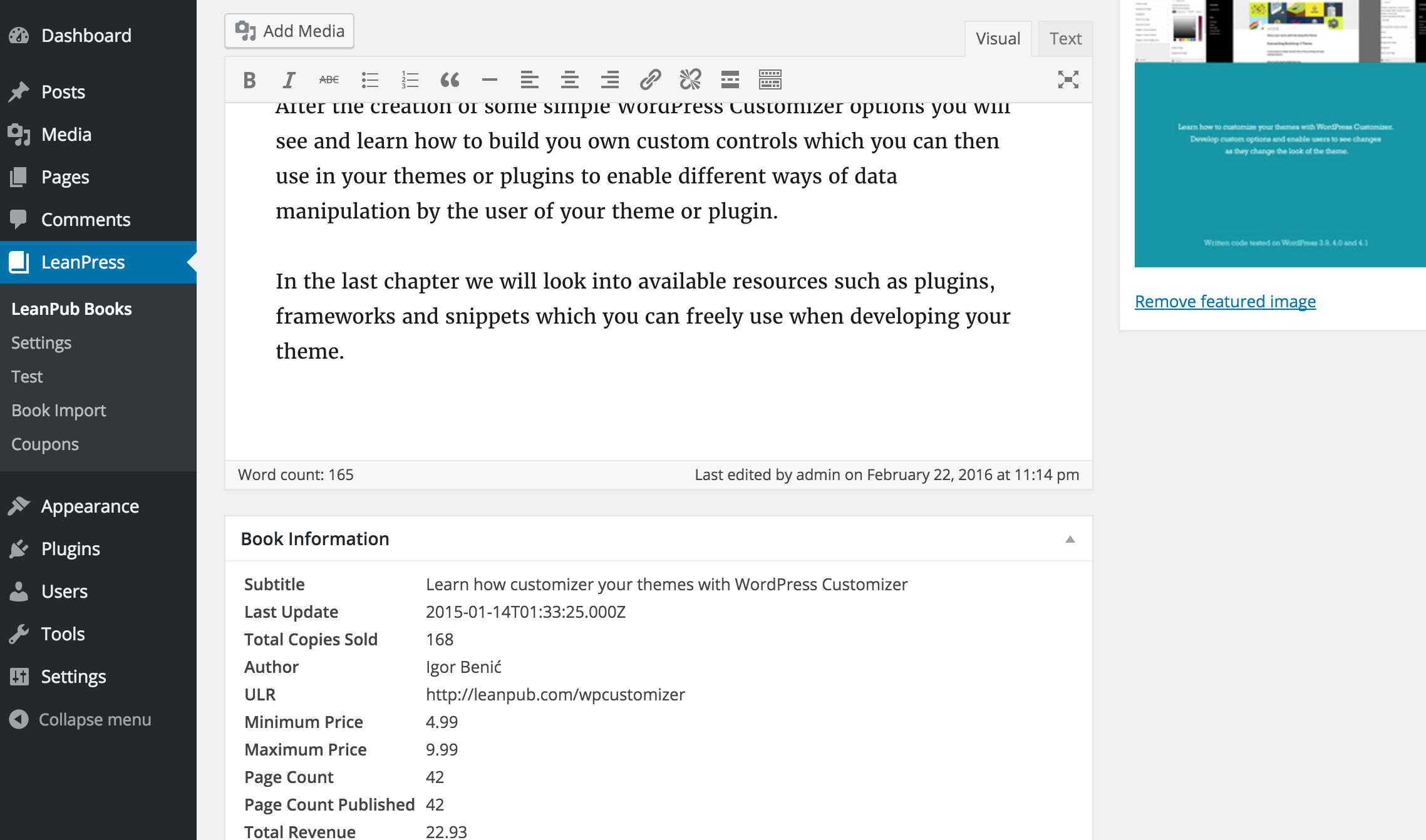Click the Last Update value '2015-01-14T01:33:25.000Z'
Viewport: 1426px width, 840px height.
(x=525, y=612)
